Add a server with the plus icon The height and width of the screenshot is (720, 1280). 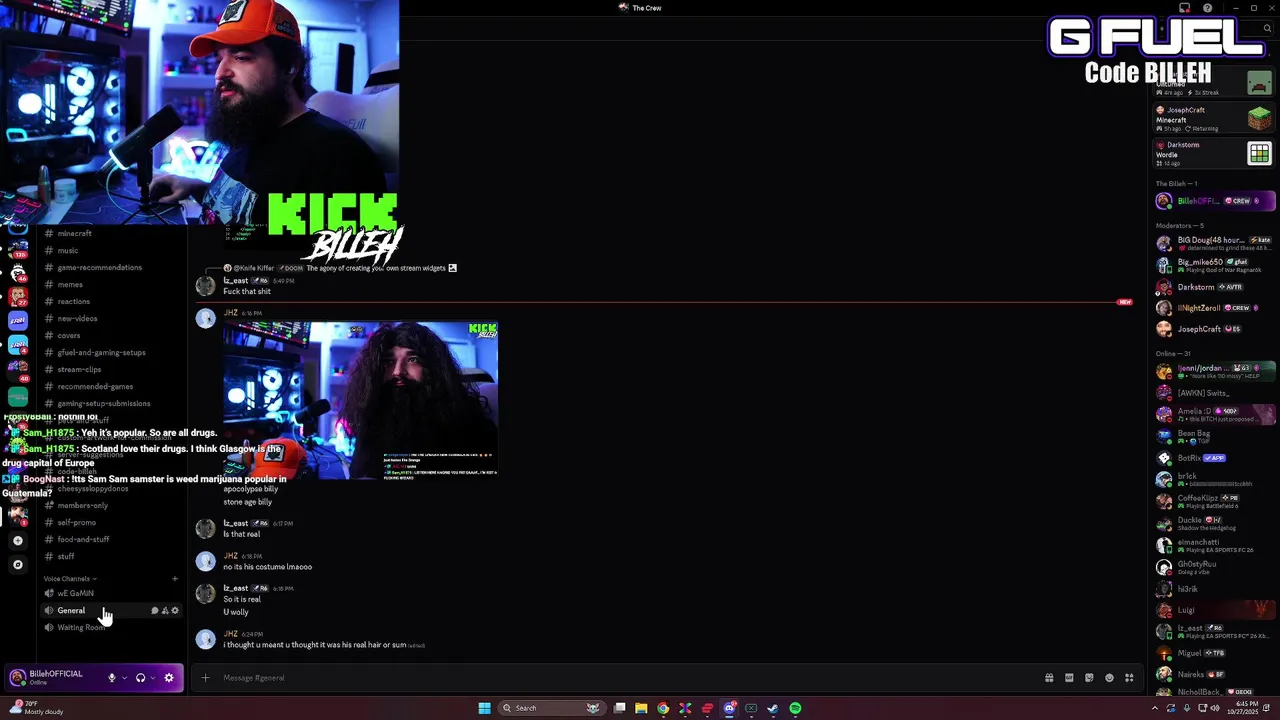point(17,540)
